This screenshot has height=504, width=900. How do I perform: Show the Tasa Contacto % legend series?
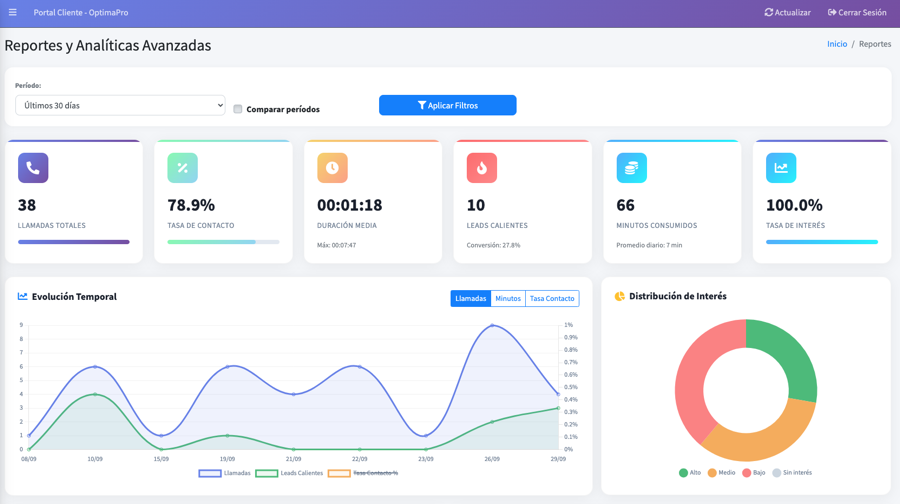click(x=363, y=473)
